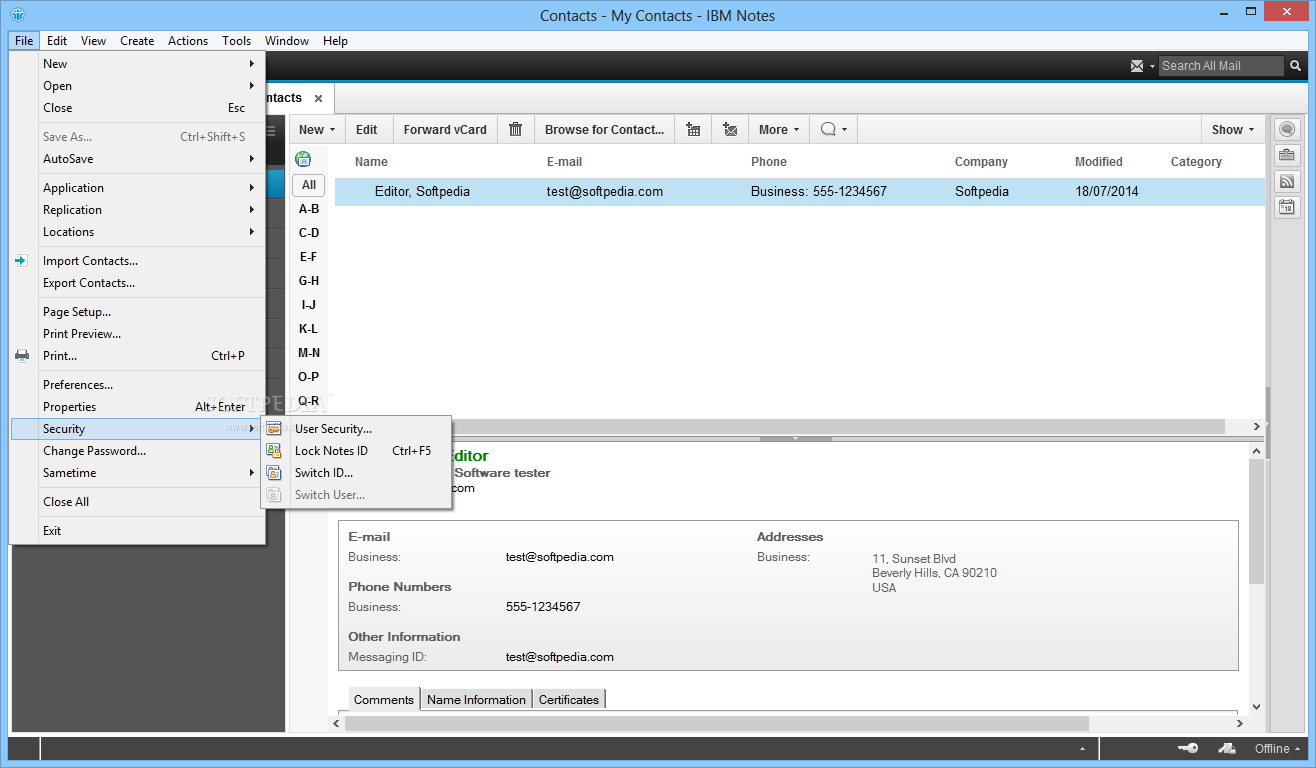Choose User Security... from Security submenu
This screenshot has height=768, width=1316.
tap(356, 429)
